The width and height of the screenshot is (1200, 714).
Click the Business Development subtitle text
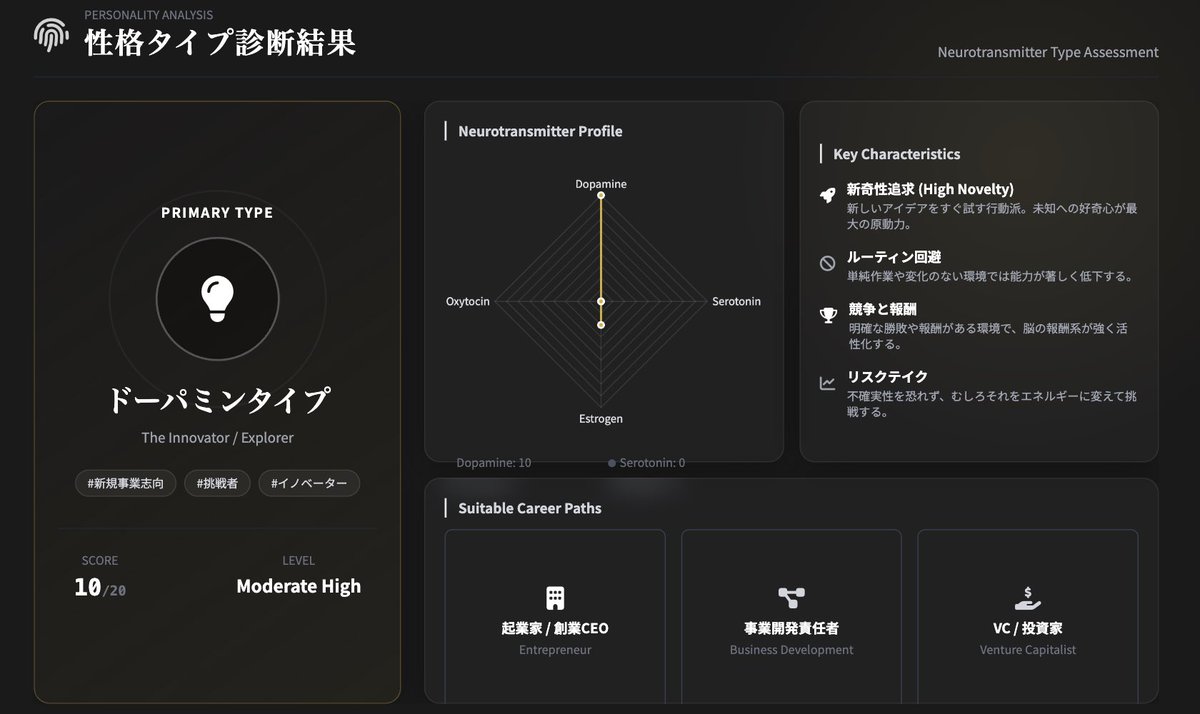coord(791,650)
